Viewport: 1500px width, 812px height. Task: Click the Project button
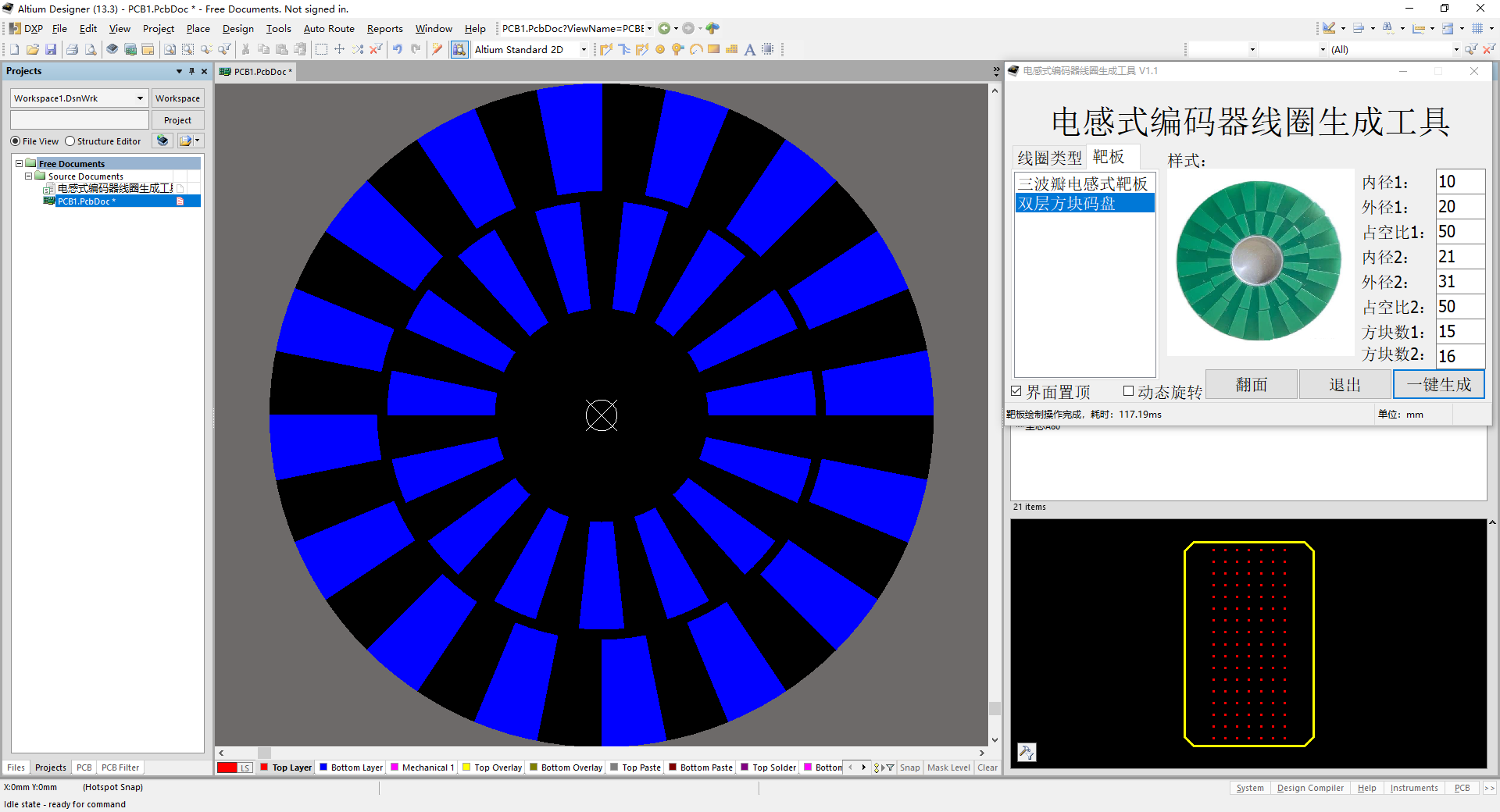[x=177, y=120]
